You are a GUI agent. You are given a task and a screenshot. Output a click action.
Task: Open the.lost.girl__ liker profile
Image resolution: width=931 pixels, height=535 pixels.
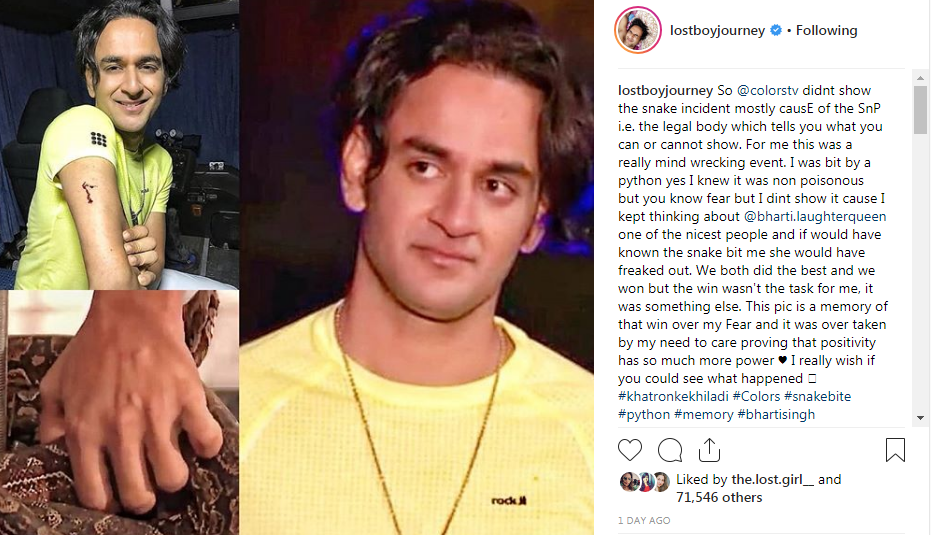(772, 479)
